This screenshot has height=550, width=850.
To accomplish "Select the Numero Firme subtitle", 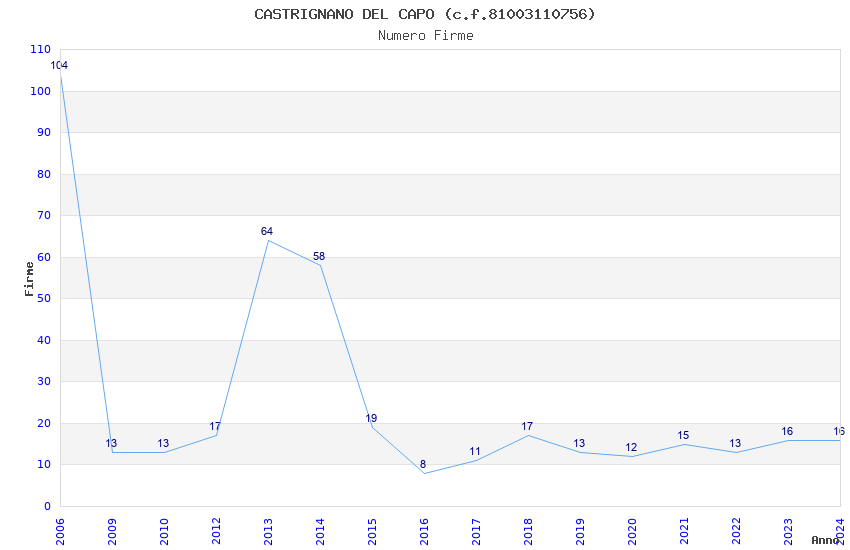I will 426,36.
